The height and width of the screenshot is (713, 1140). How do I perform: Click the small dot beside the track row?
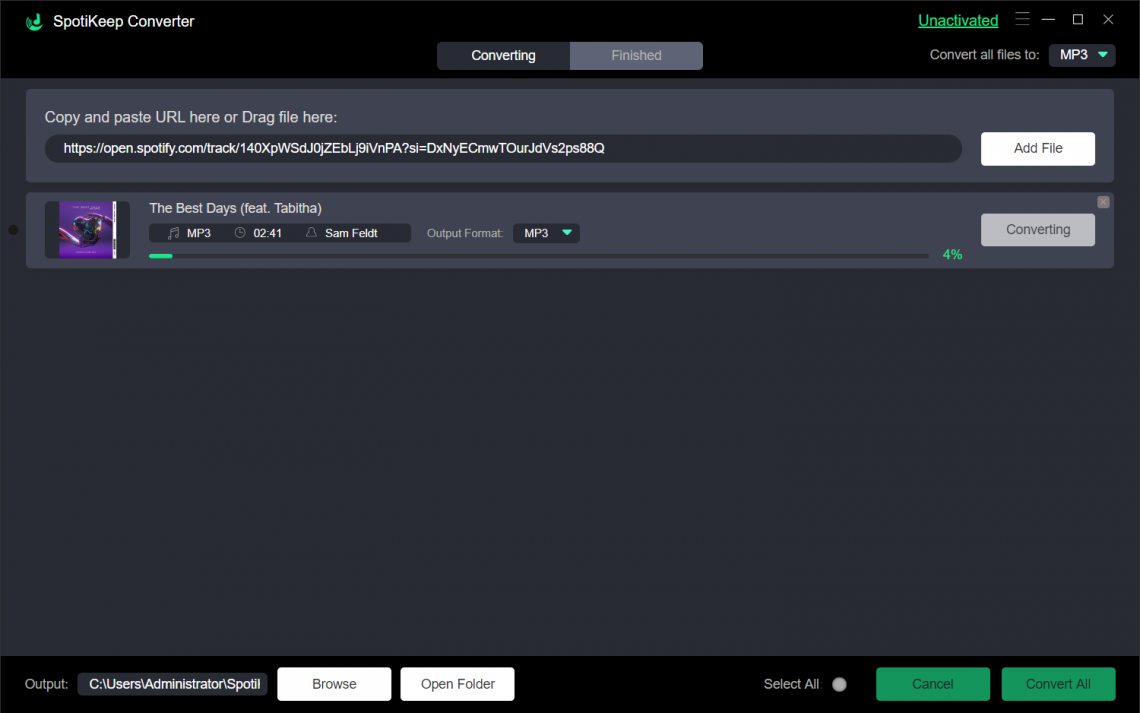13,230
